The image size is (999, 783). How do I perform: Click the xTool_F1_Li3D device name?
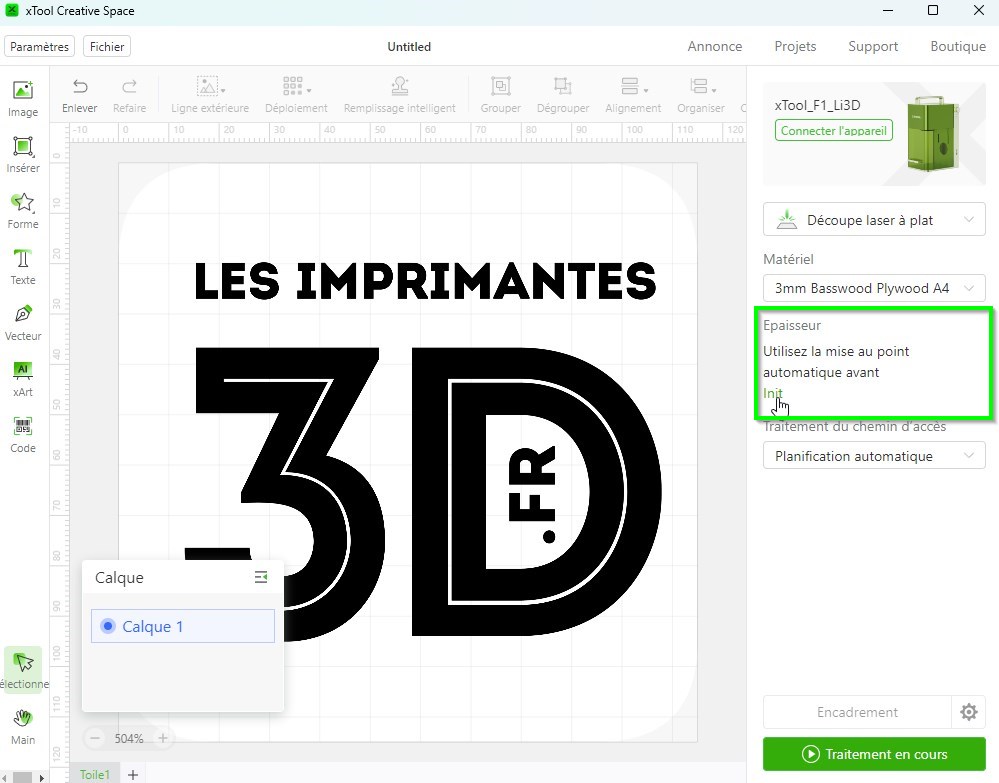[817, 105]
